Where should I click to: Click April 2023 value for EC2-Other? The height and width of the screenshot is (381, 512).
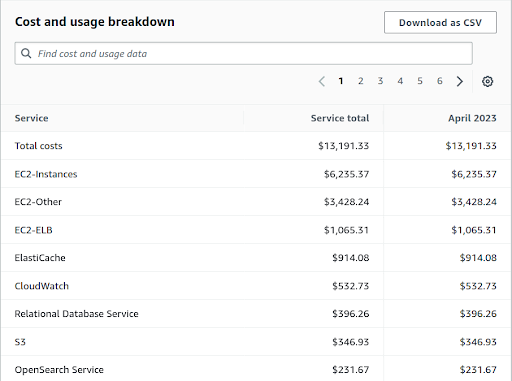tap(474, 202)
